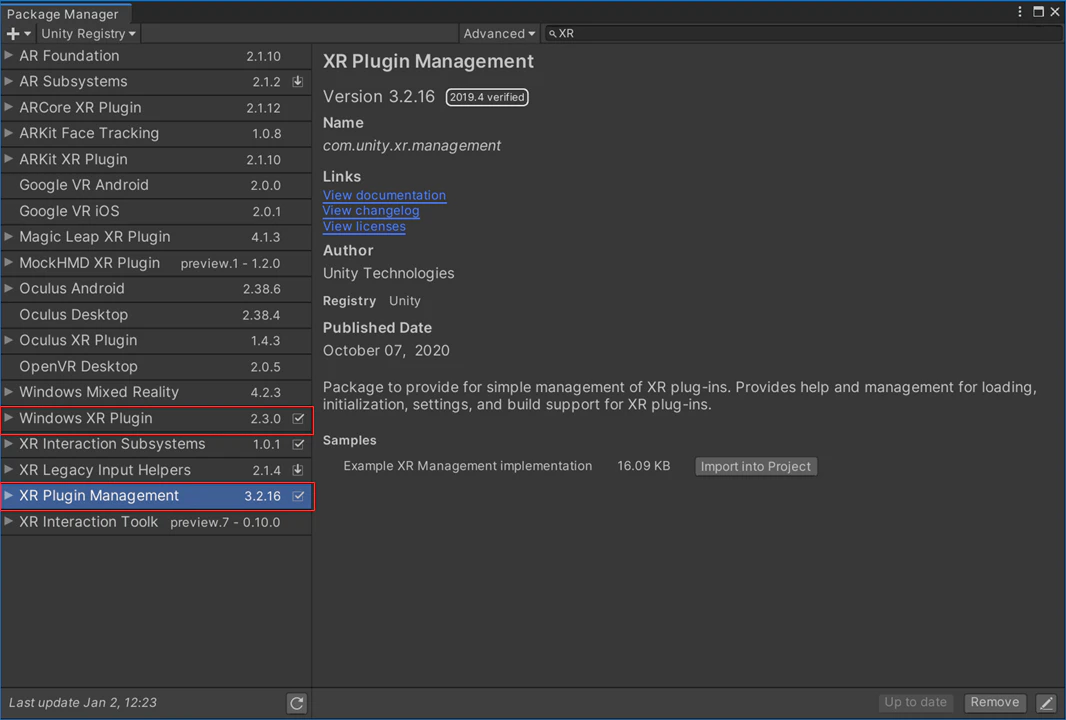The height and width of the screenshot is (720, 1066).
Task: Select the Google VR iOS package
Action: [156, 211]
